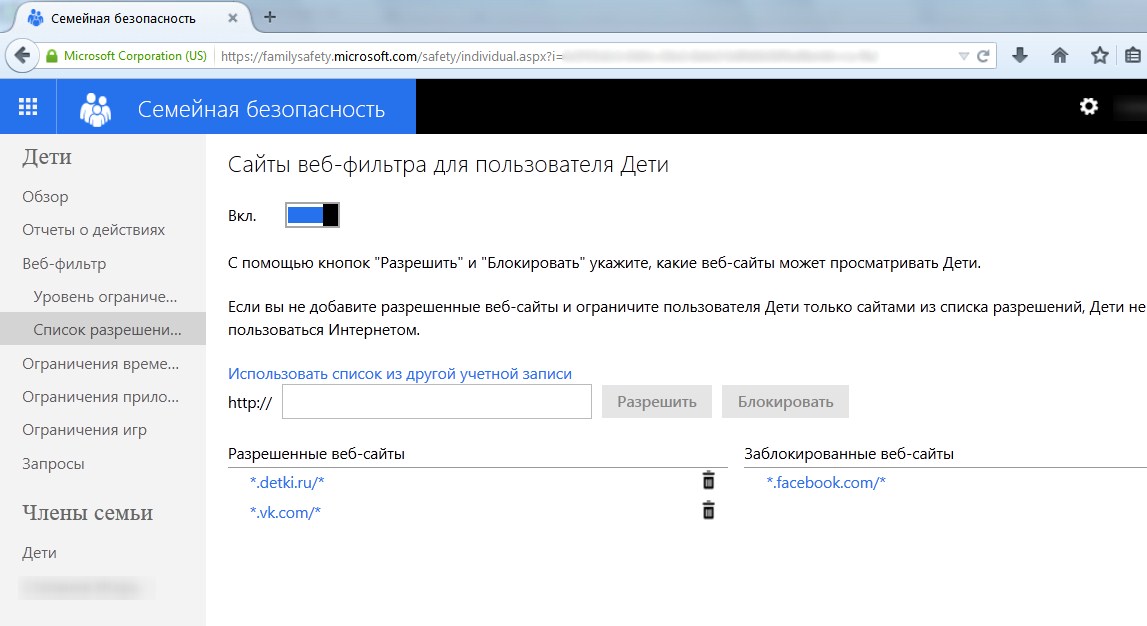Viewport: 1147px width, 626px height.
Task: Toggle the web filter Вкл. switch
Action: coord(312,215)
